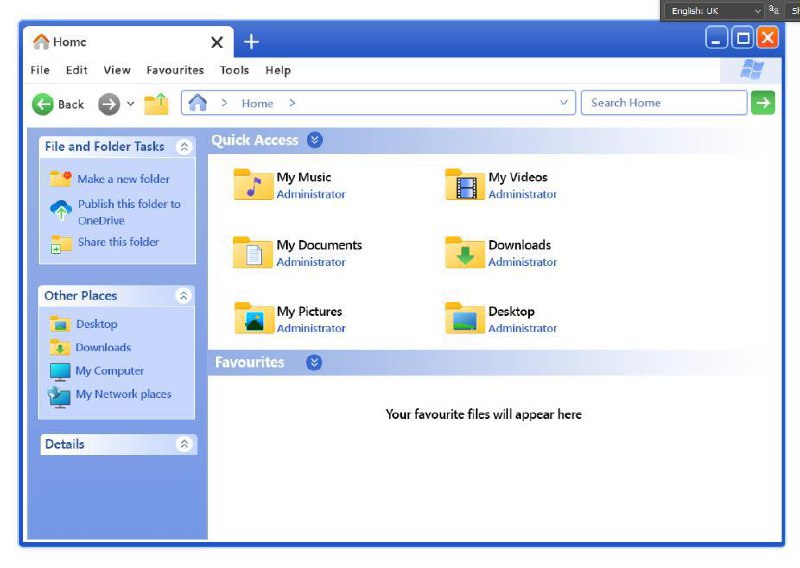Select the My Videos folder icon
800x568 pixels.
[465, 184]
